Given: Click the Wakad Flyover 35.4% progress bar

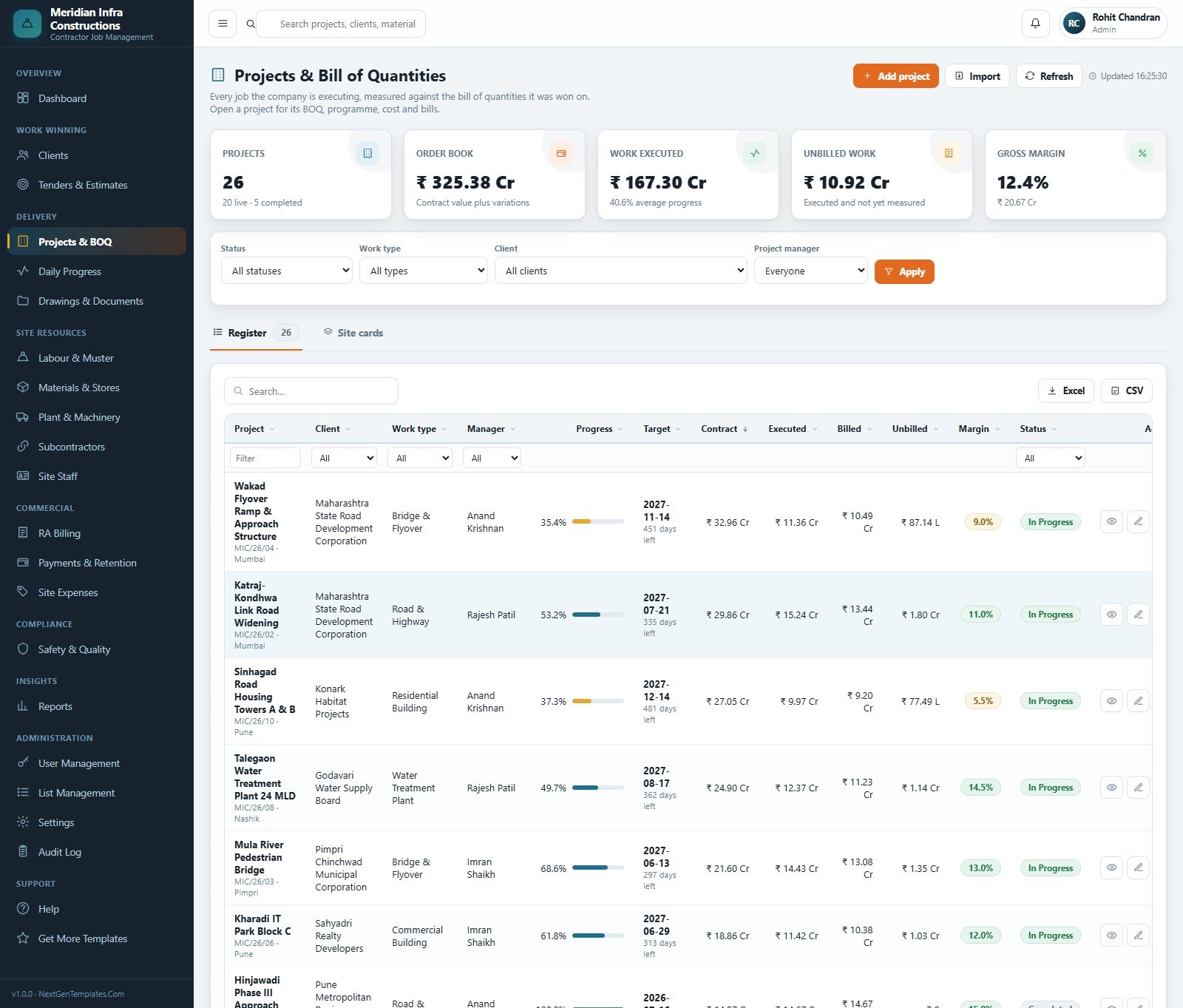Looking at the screenshot, I should (598, 521).
